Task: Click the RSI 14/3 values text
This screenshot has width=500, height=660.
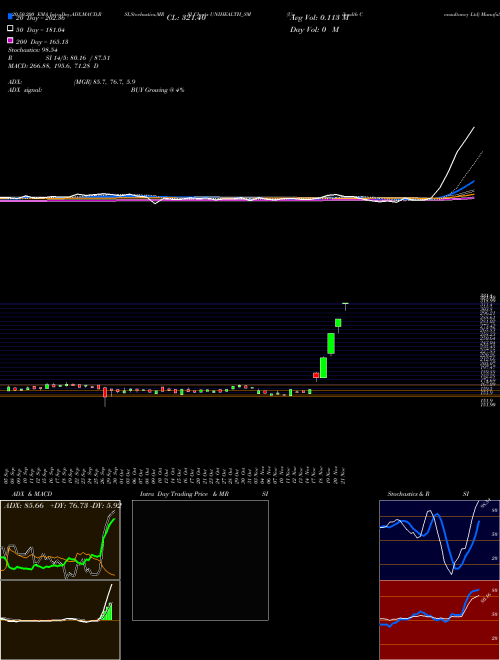Action: click(x=59, y=58)
